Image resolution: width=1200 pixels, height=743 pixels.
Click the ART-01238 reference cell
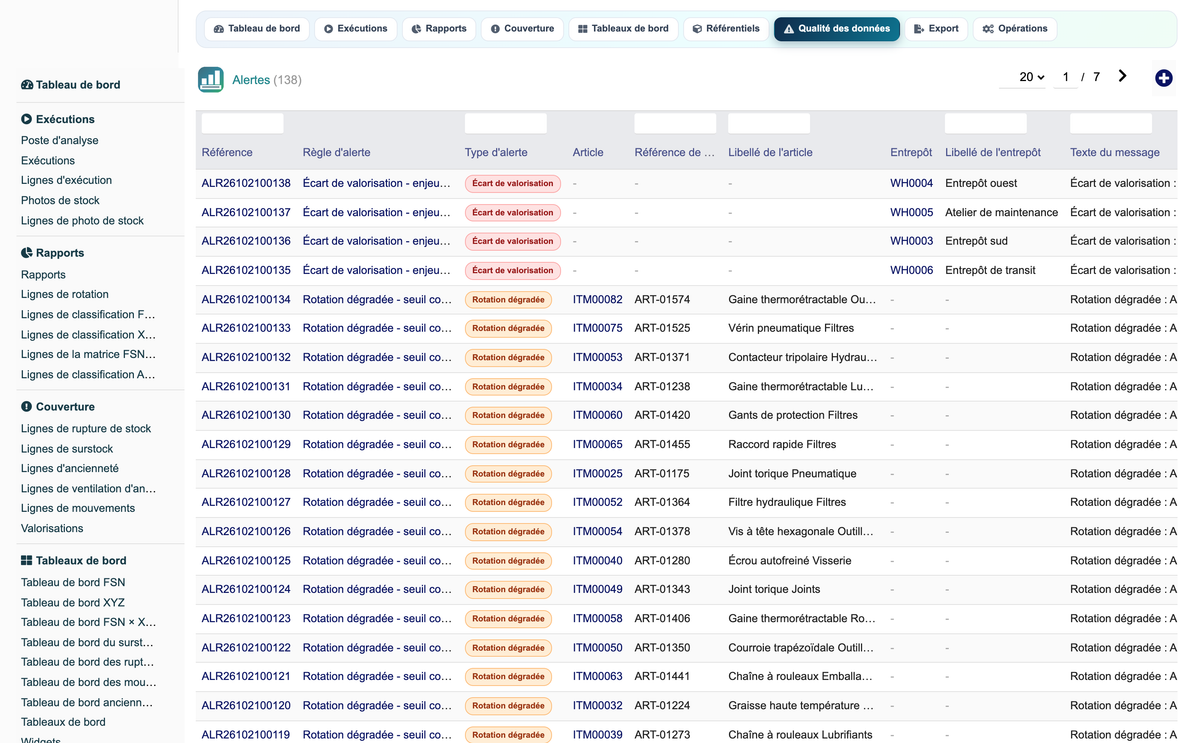pos(663,387)
